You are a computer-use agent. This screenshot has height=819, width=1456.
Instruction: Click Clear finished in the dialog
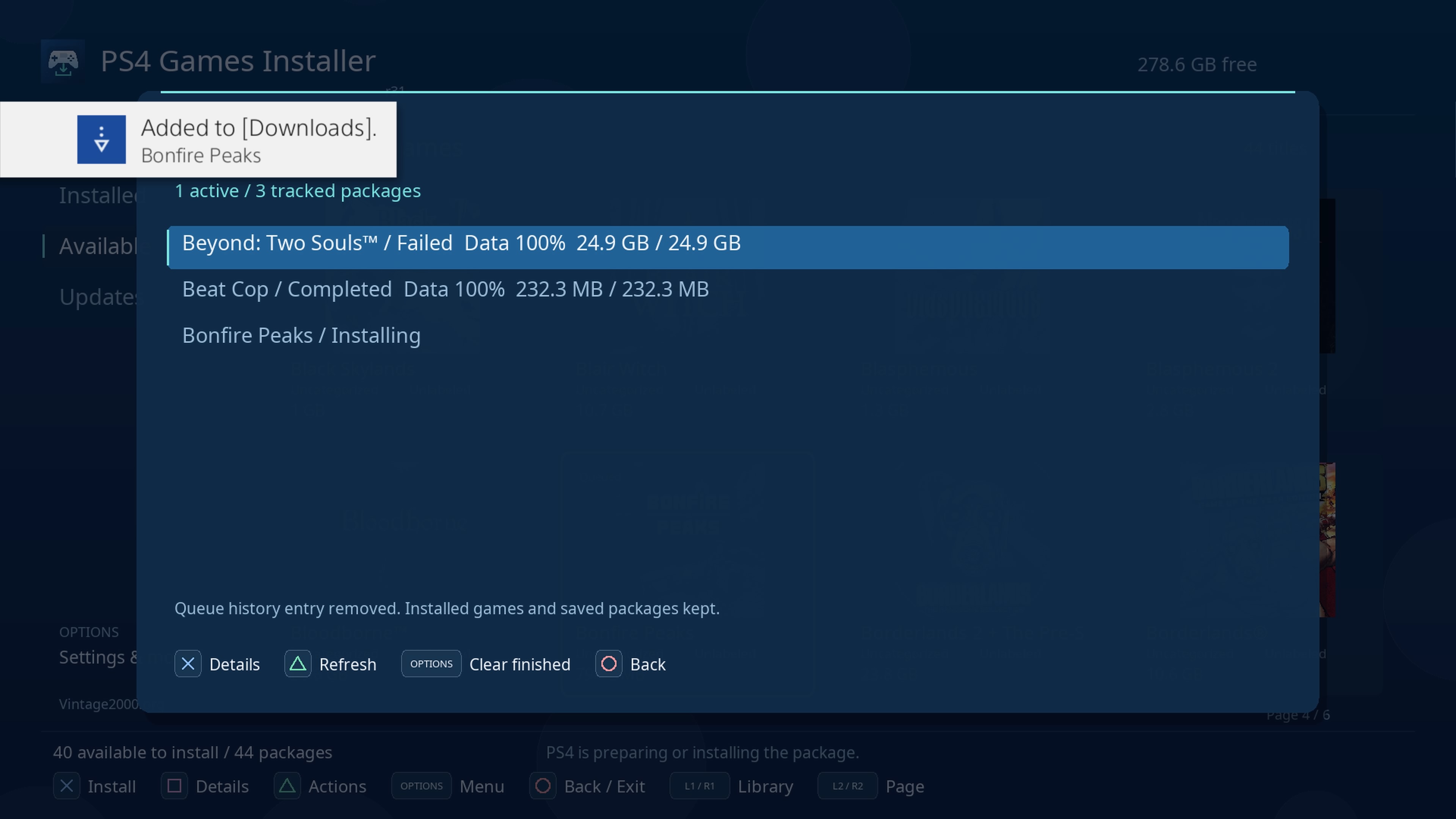(x=520, y=665)
